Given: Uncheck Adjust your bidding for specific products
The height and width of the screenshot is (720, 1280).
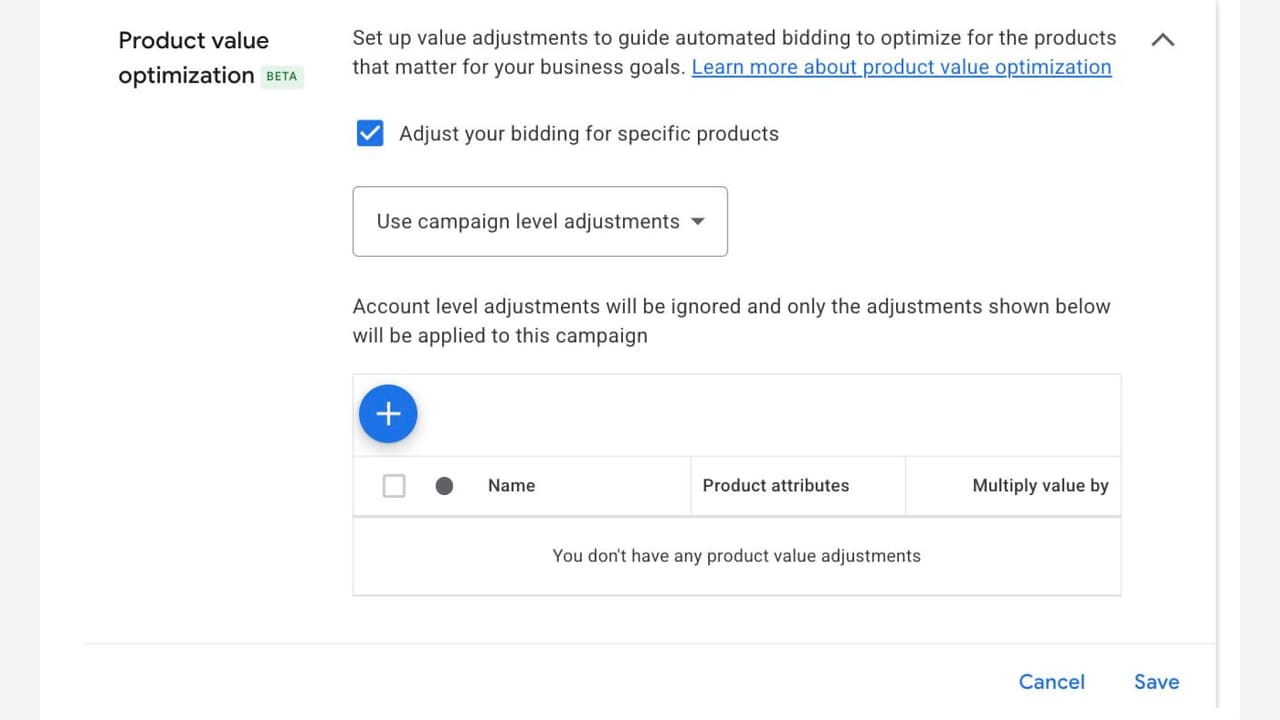Looking at the screenshot, I should 370,134.
